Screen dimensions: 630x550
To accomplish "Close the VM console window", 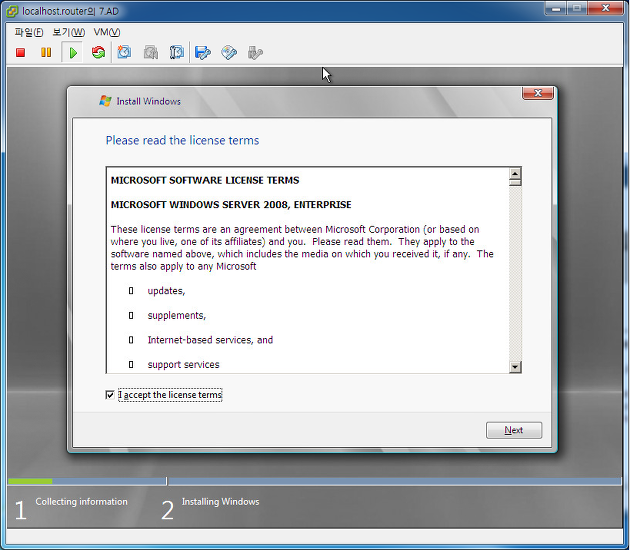I will pos(606,9).
